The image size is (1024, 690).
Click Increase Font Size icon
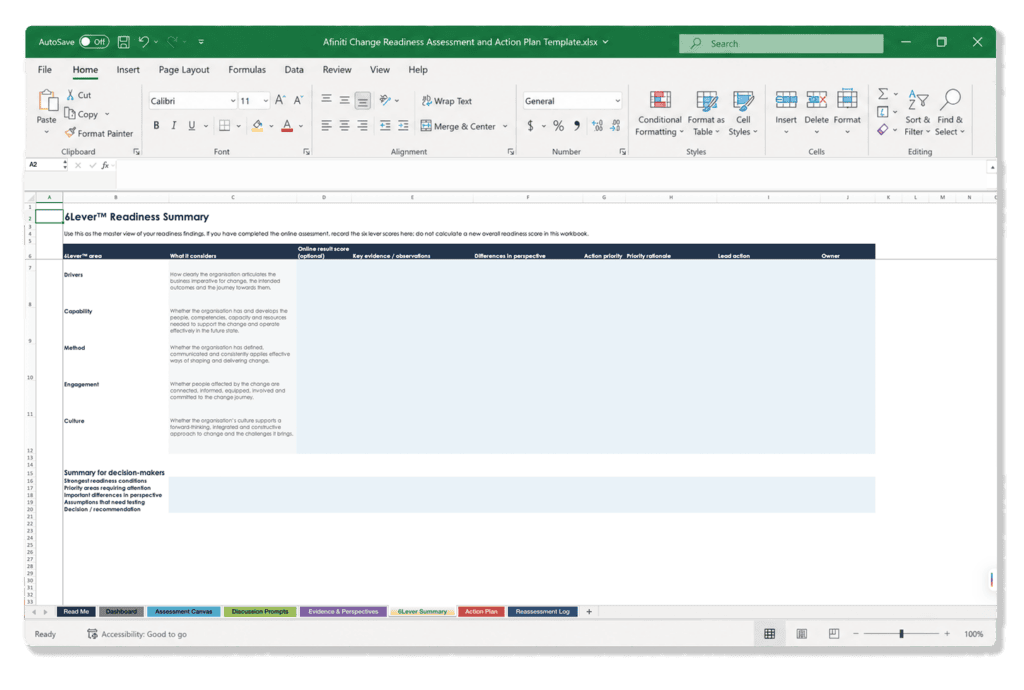click(x=280, y=100)
